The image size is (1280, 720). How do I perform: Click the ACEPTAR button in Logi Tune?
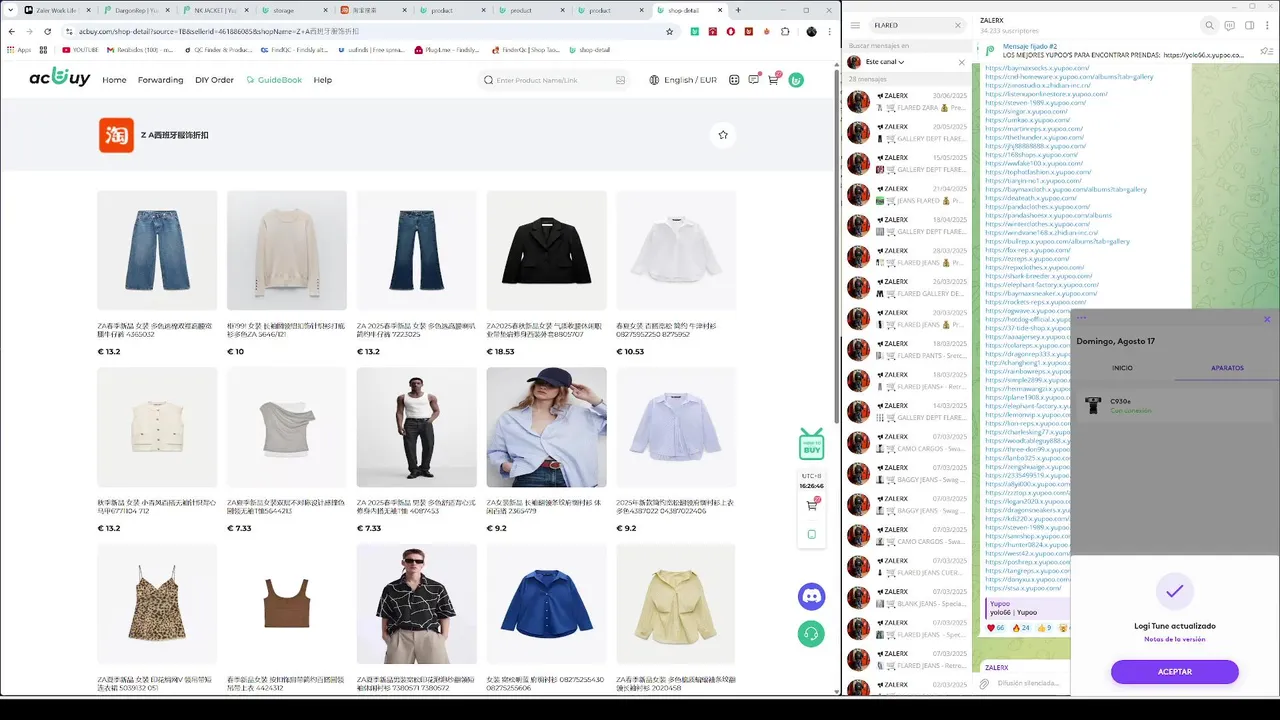(x=1174, y=671)
